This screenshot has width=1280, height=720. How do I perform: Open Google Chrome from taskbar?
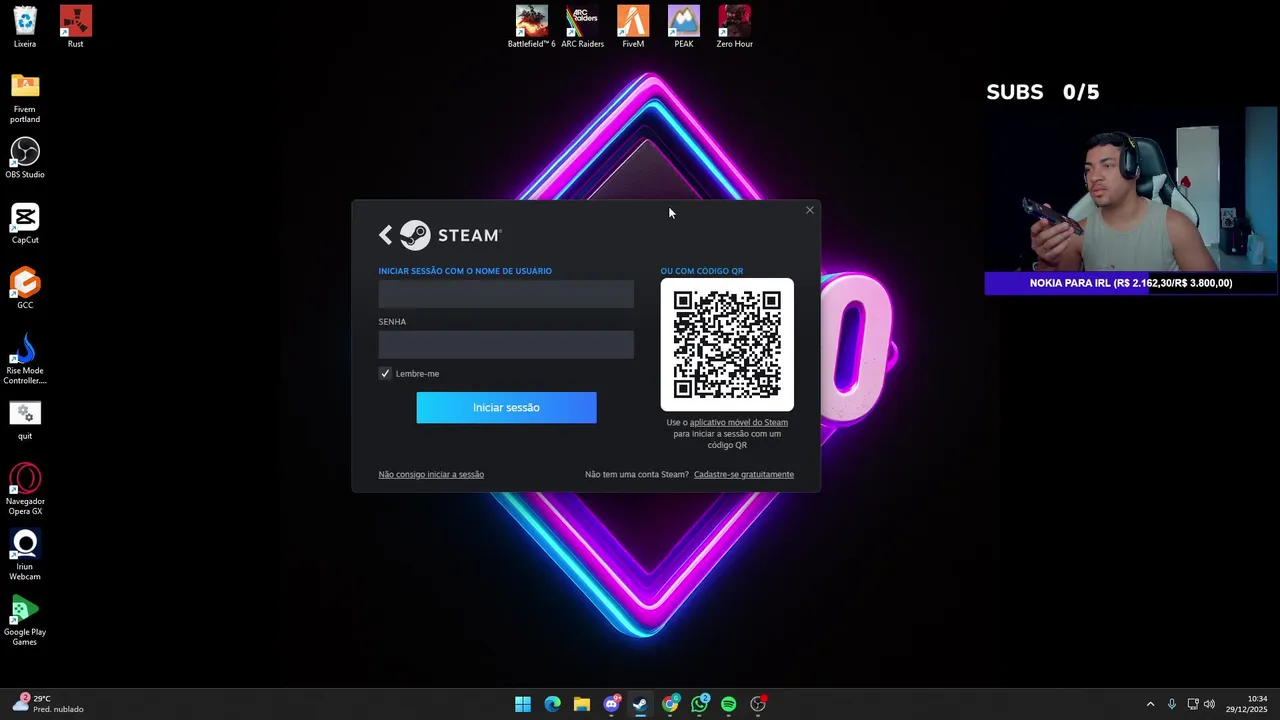pyautogui.click(x=670, y=704)
